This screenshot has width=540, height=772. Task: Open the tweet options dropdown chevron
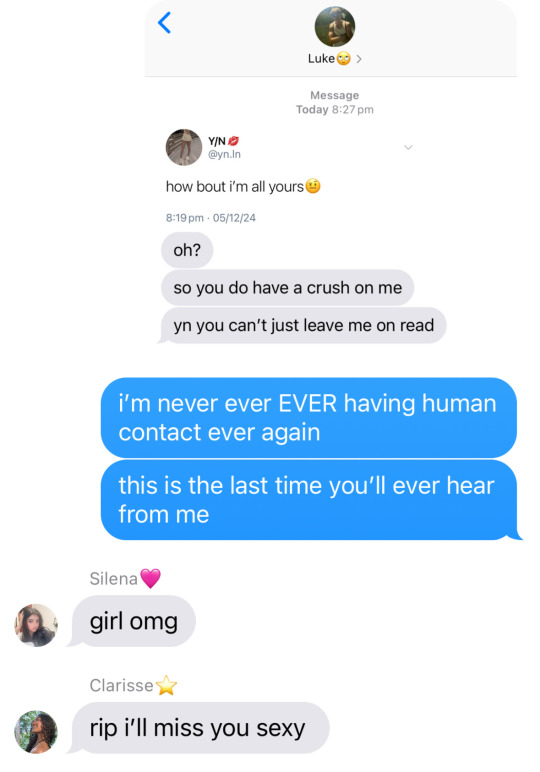(x=408, y=147)
